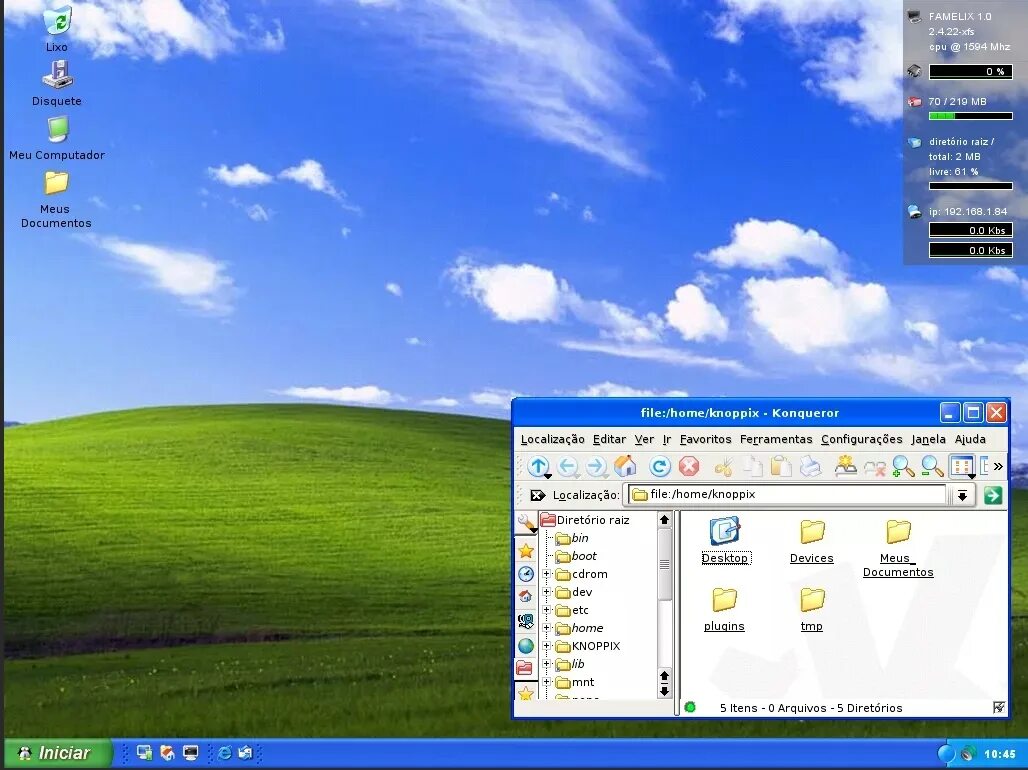
Task: Open the location history dropdown
Action: (x=962, y=495)
